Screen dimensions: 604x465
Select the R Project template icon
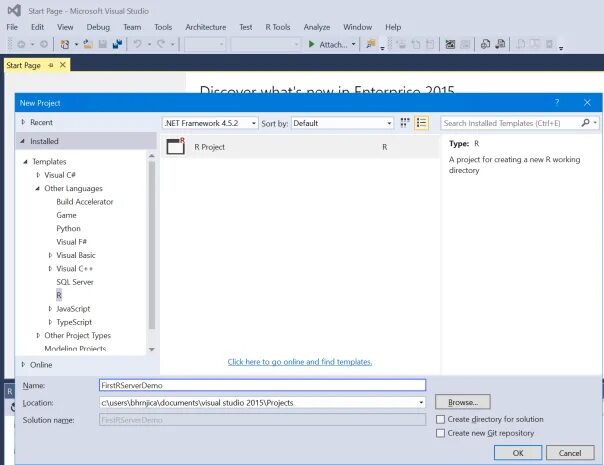click(176, 146)
